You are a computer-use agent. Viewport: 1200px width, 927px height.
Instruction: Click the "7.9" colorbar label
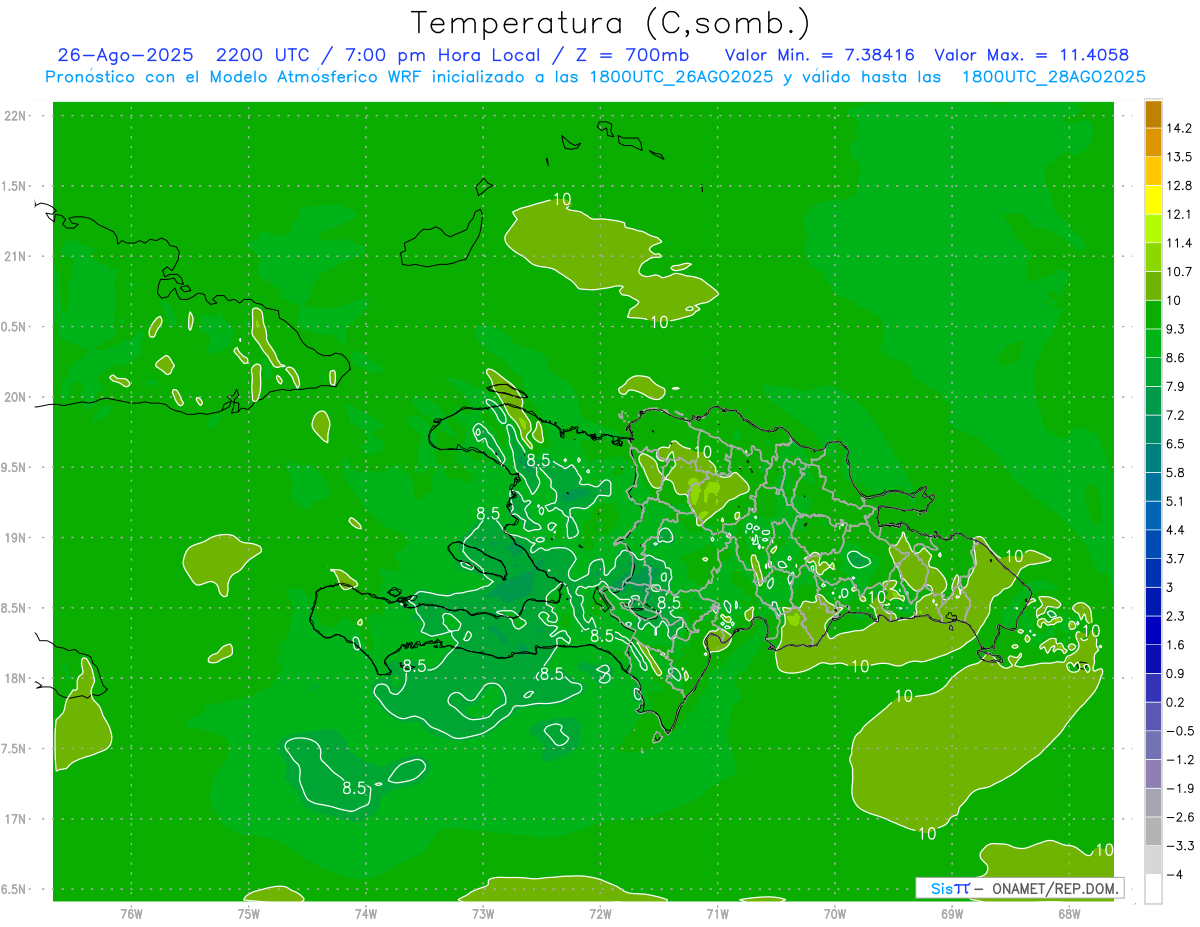pos(1177,386)
